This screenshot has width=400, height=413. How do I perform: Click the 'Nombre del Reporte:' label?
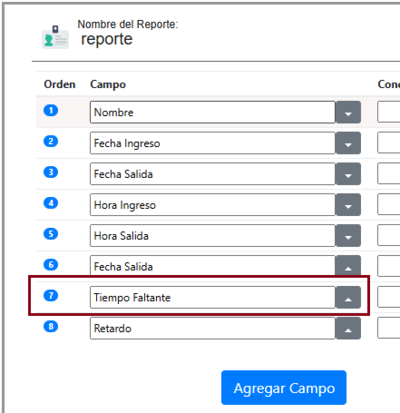pos(128,24)
